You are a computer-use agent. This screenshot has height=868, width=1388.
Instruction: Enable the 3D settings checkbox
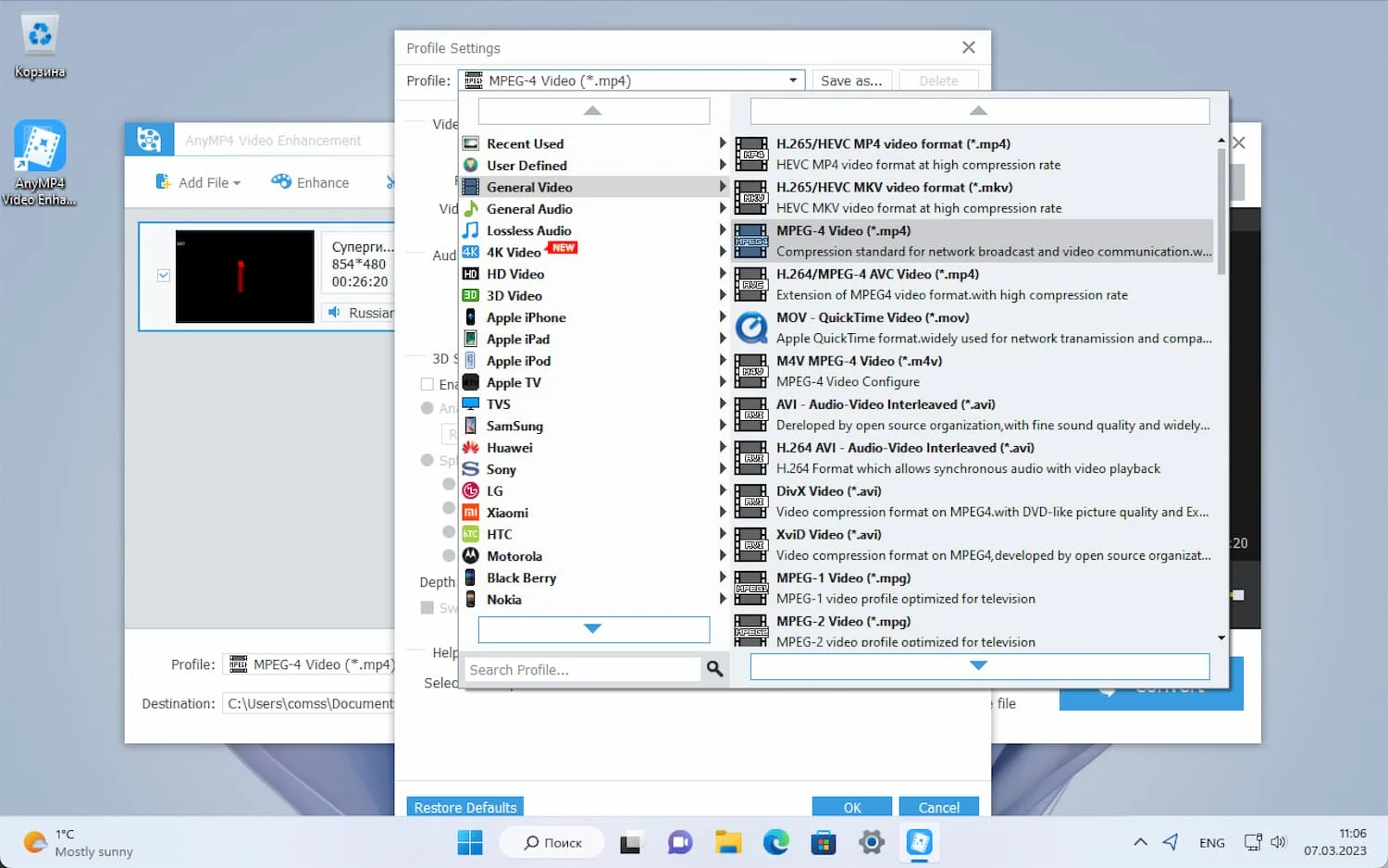coord(427,384)
